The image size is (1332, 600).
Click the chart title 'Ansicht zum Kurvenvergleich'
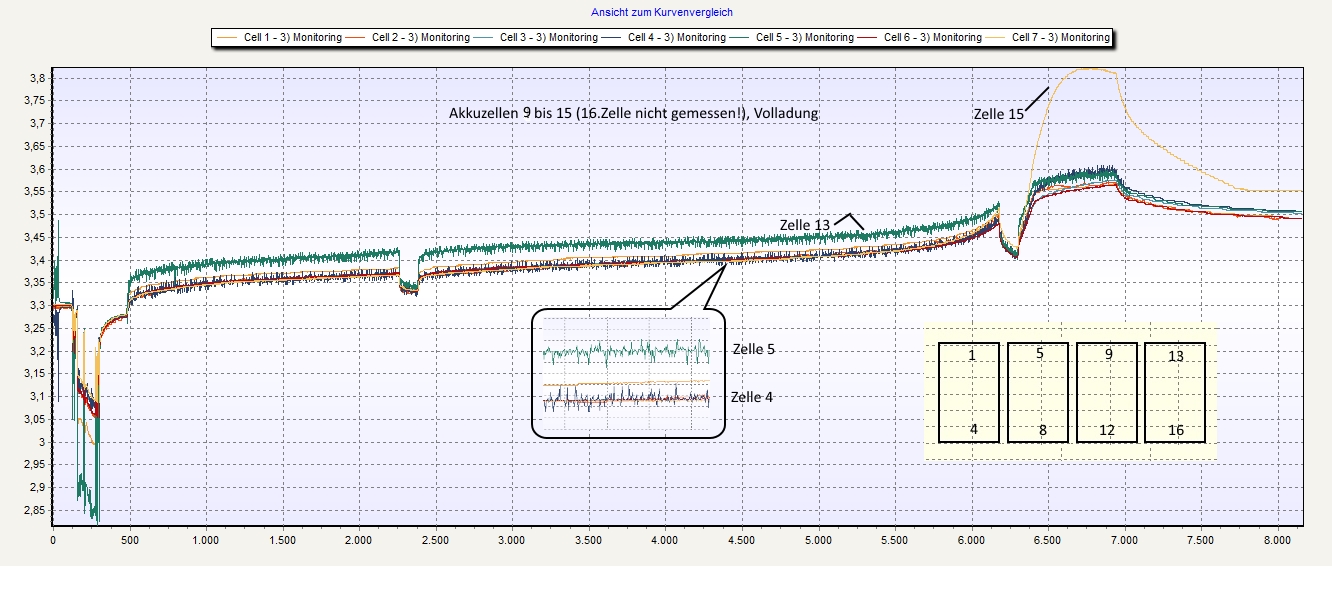coord(662,13)
